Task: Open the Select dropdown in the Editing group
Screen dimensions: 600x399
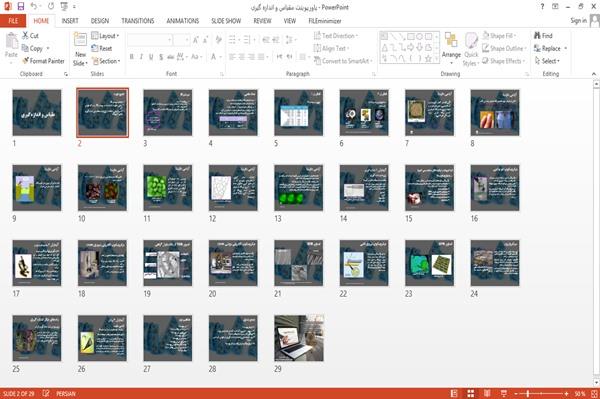Action: click(x=547, y=61)
